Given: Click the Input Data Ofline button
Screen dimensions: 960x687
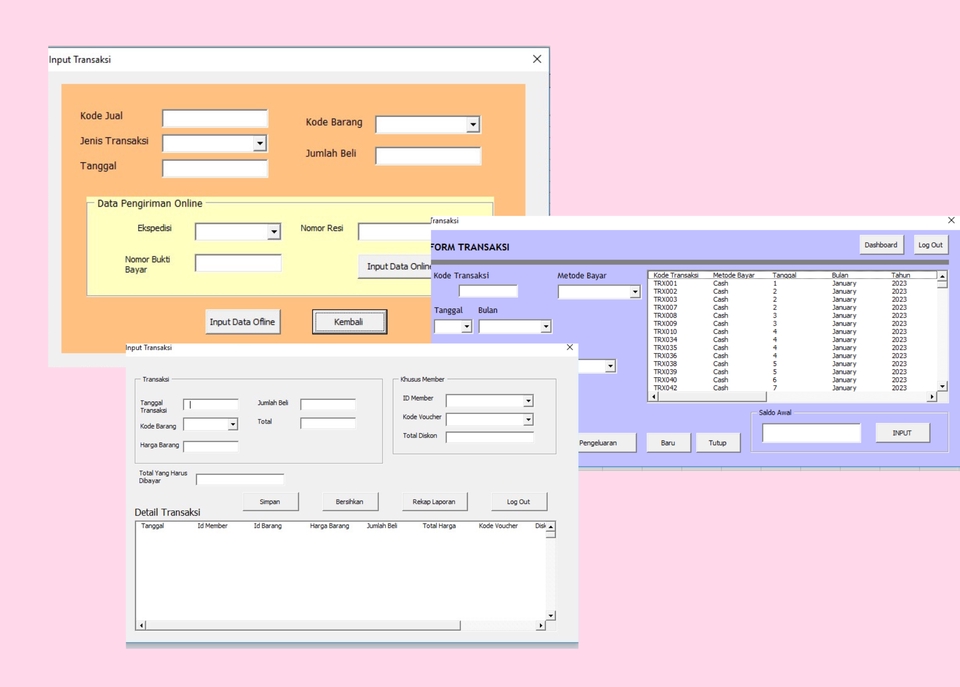Looking at the screenshot, I should pos(242,322).
